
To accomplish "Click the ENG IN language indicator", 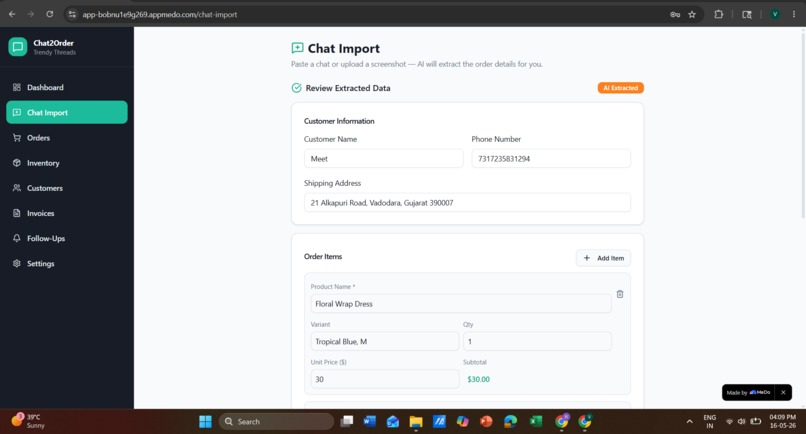I will pyautogui.click(x=710, y=422).
